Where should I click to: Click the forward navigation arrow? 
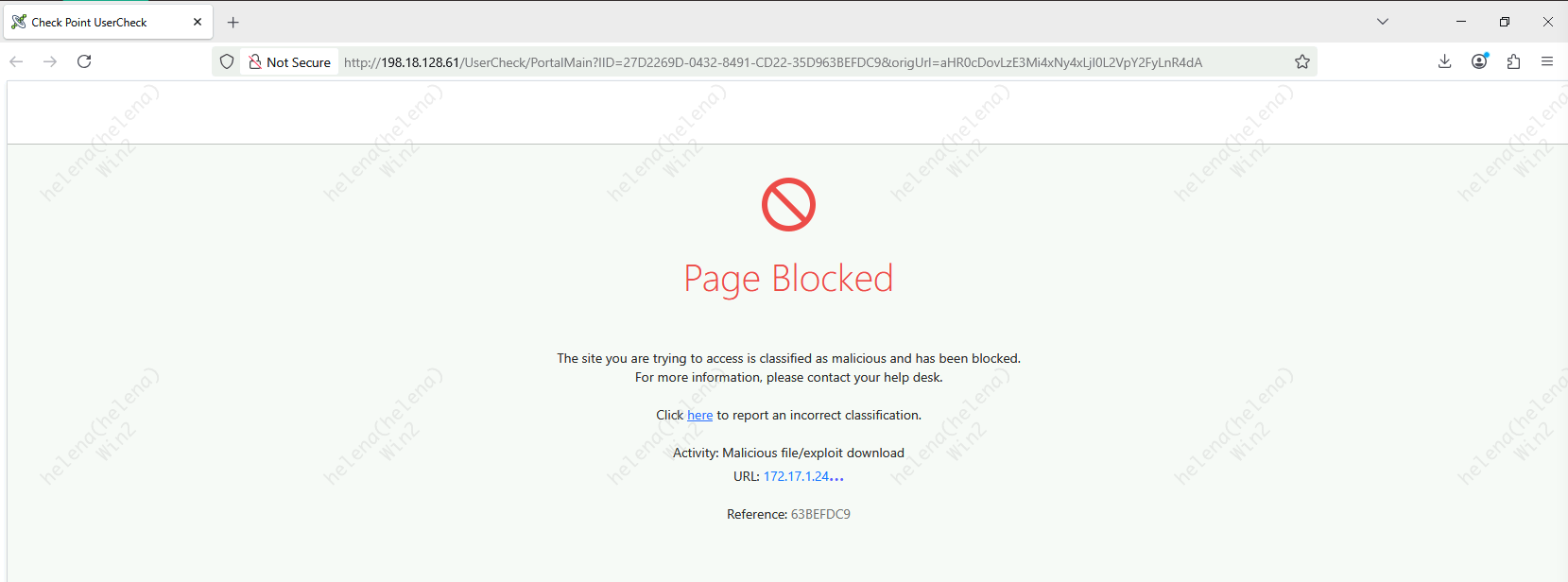click(50, 61)
